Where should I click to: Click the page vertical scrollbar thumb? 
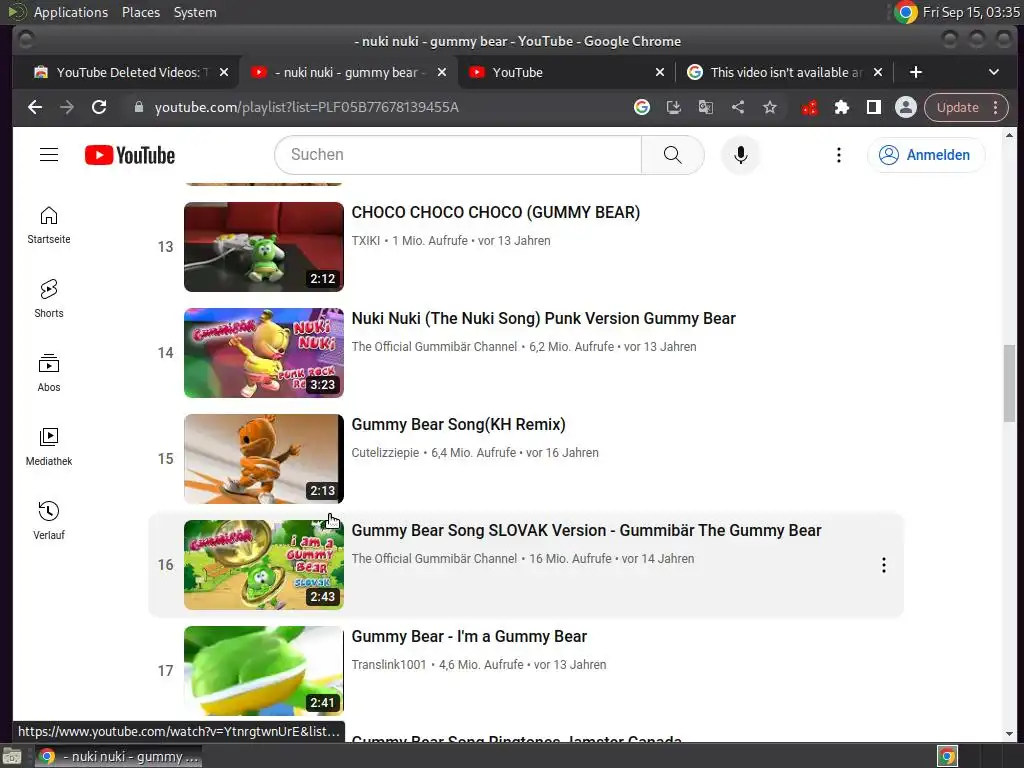1009,383
